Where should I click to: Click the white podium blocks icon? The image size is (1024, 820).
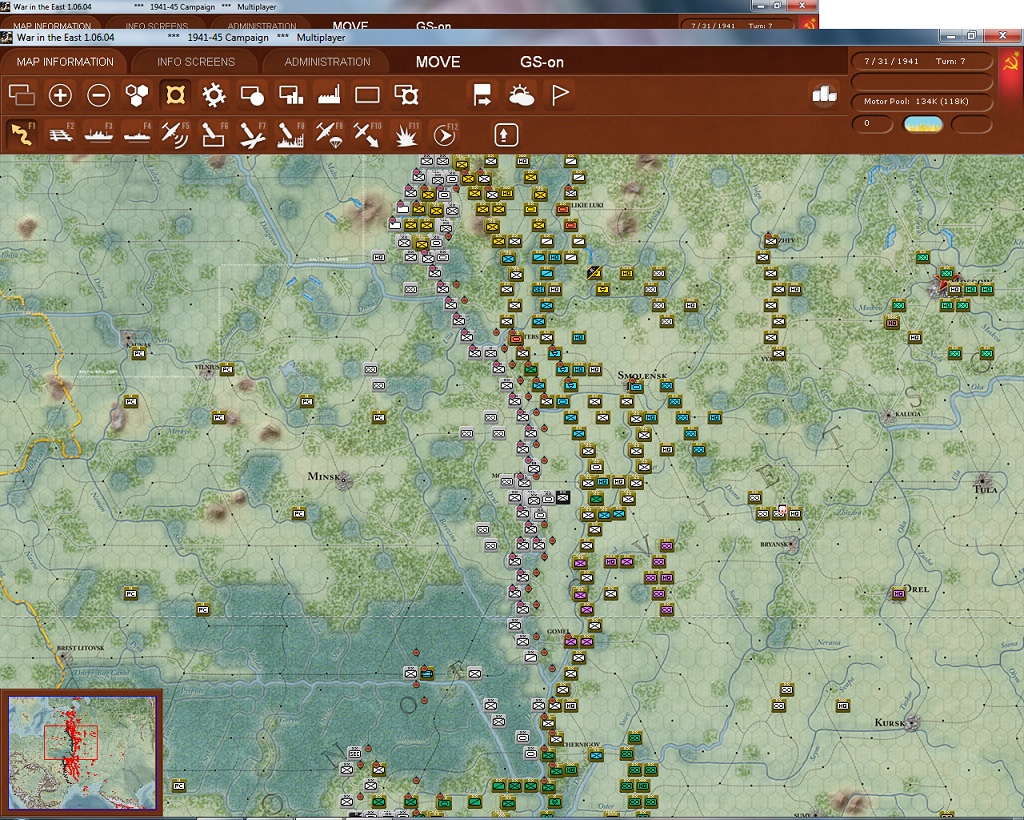coord(824,94)
